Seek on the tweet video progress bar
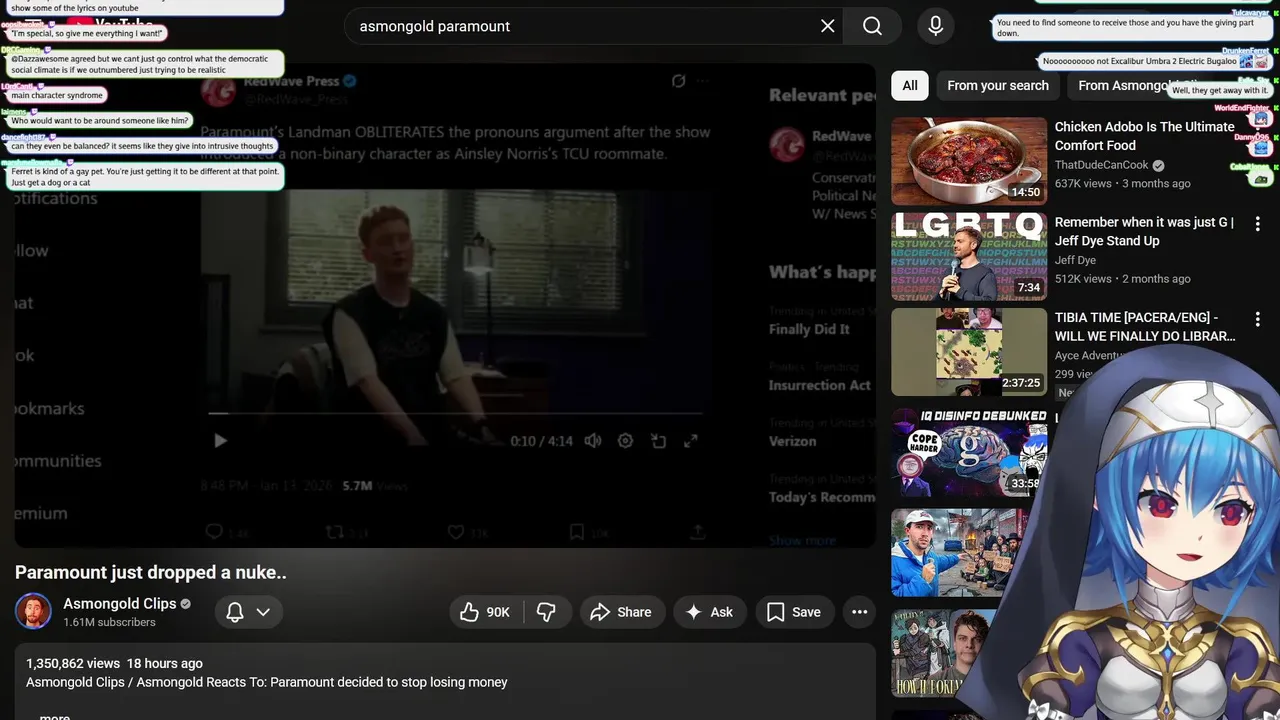Viewport: 1280px width, 720px height. (455, 412)
